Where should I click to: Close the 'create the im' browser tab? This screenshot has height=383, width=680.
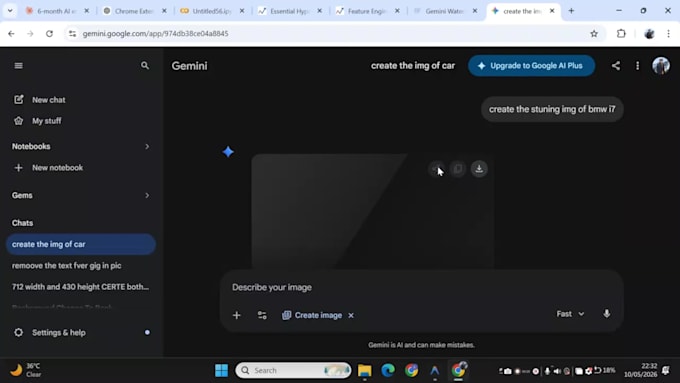[552, 11]
